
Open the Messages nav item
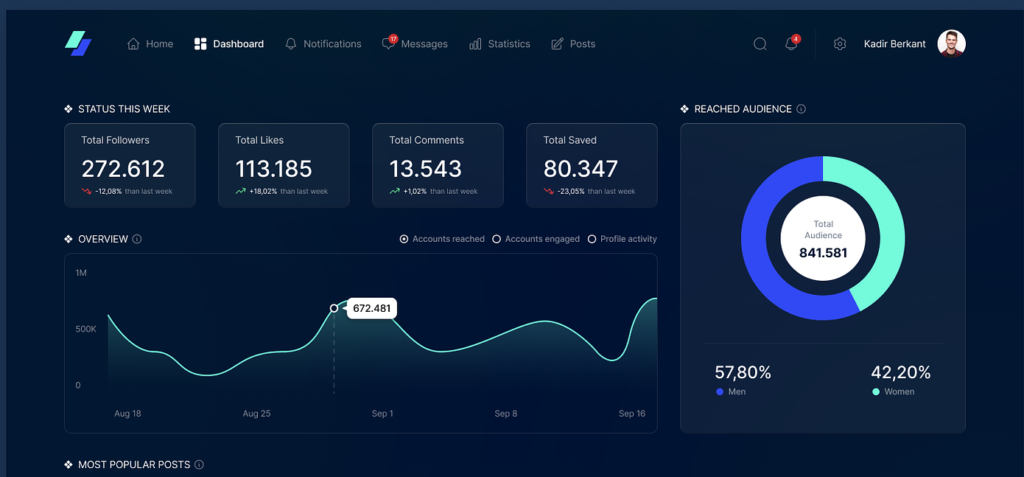(x=415, y=44)
